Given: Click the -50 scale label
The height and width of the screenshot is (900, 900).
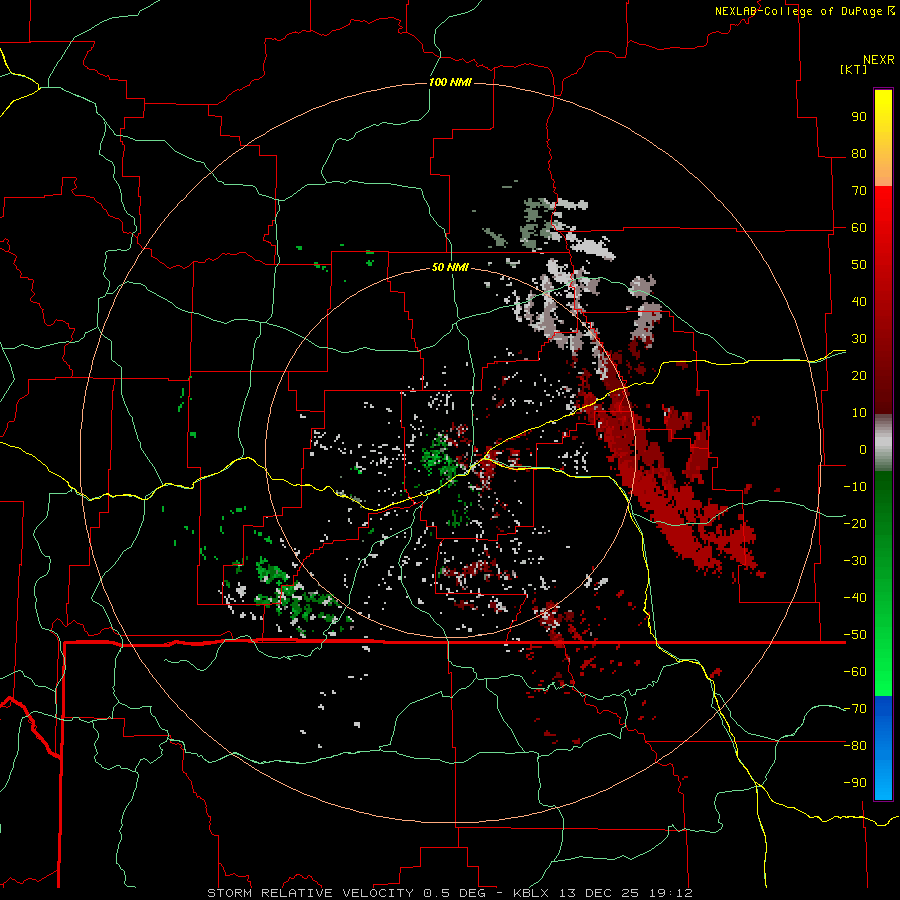Looking at the screenshot, I should [x=855, y=635].
